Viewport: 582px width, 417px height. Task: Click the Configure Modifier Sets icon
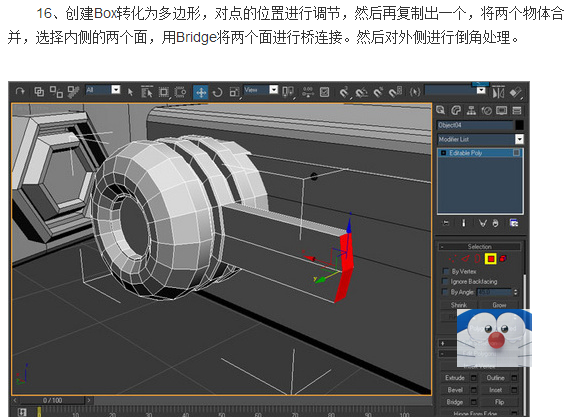(514, 223)
